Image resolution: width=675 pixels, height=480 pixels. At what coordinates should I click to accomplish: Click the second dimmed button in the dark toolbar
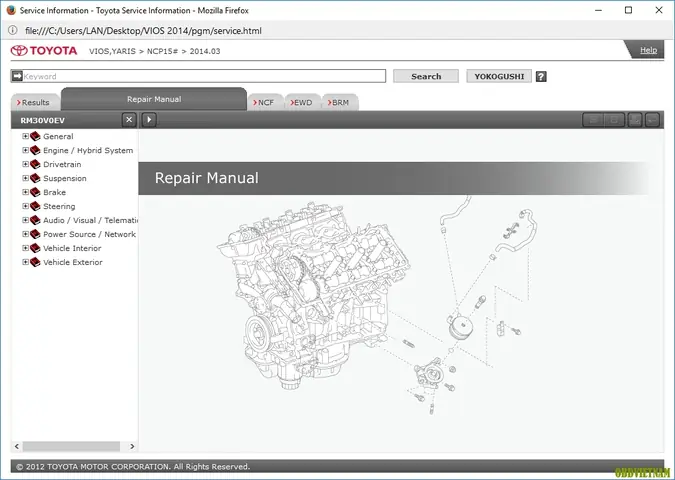[x=614, y=120]
